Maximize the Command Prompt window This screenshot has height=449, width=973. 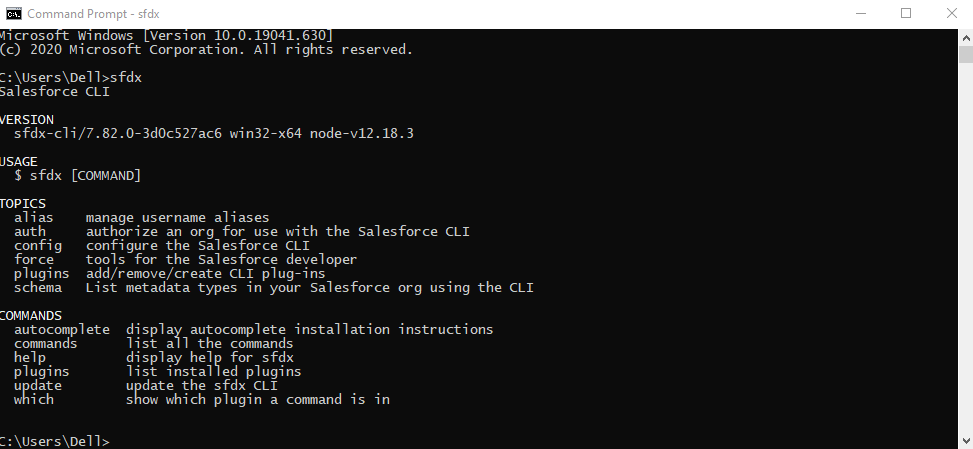pos(906,13)
